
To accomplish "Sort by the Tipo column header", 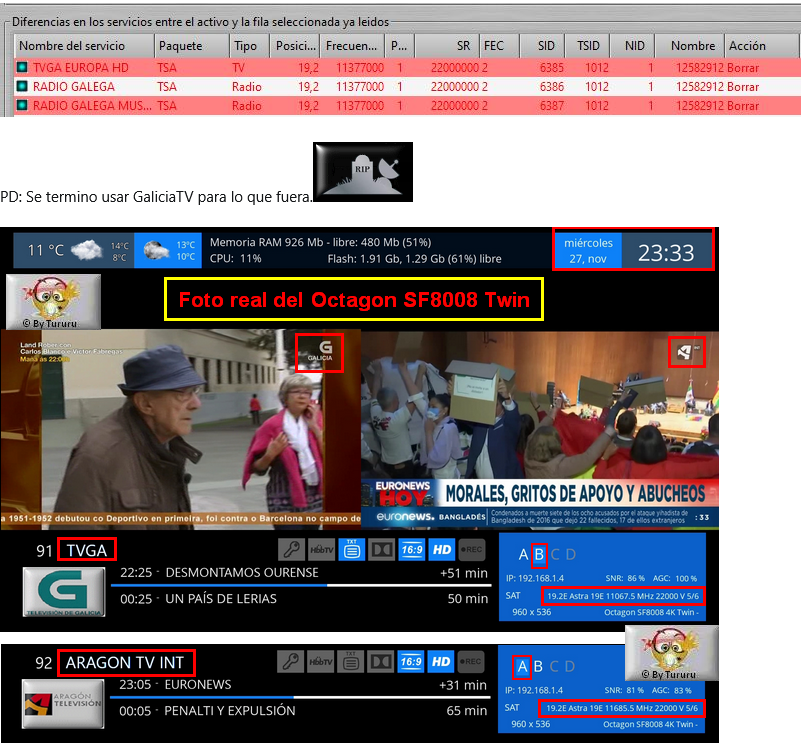I will coord(250,46).
